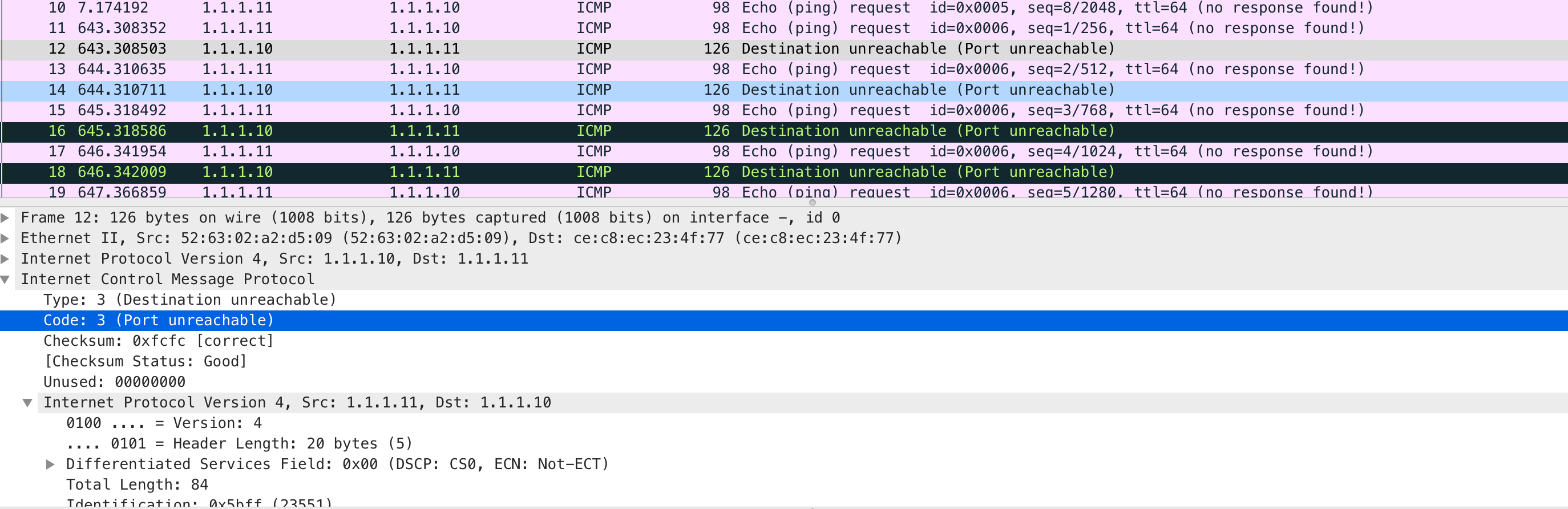Select the Version: 4 field
Viewport: 1568px width, 509px height.
coord(784,423)
